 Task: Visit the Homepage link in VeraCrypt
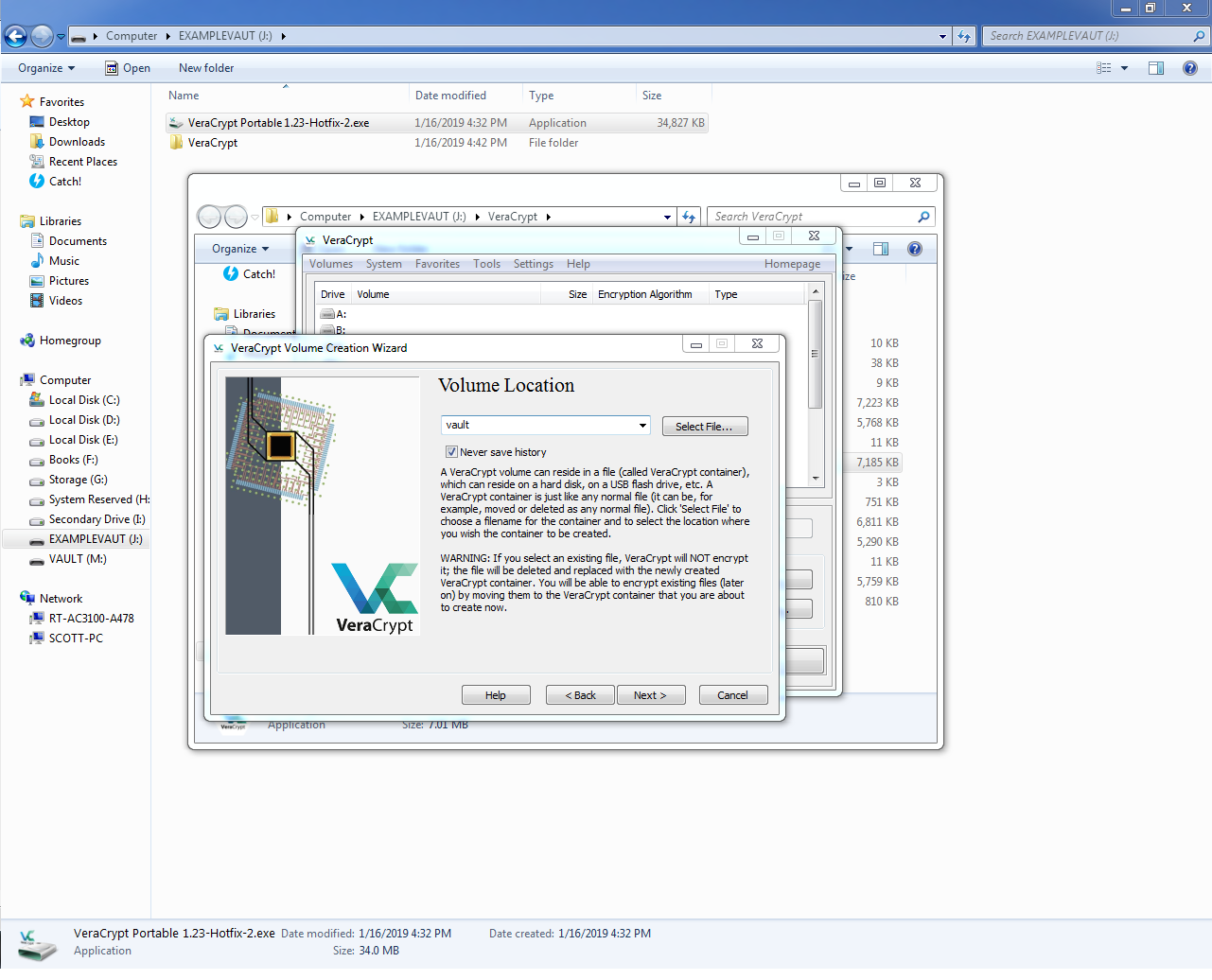793,264
